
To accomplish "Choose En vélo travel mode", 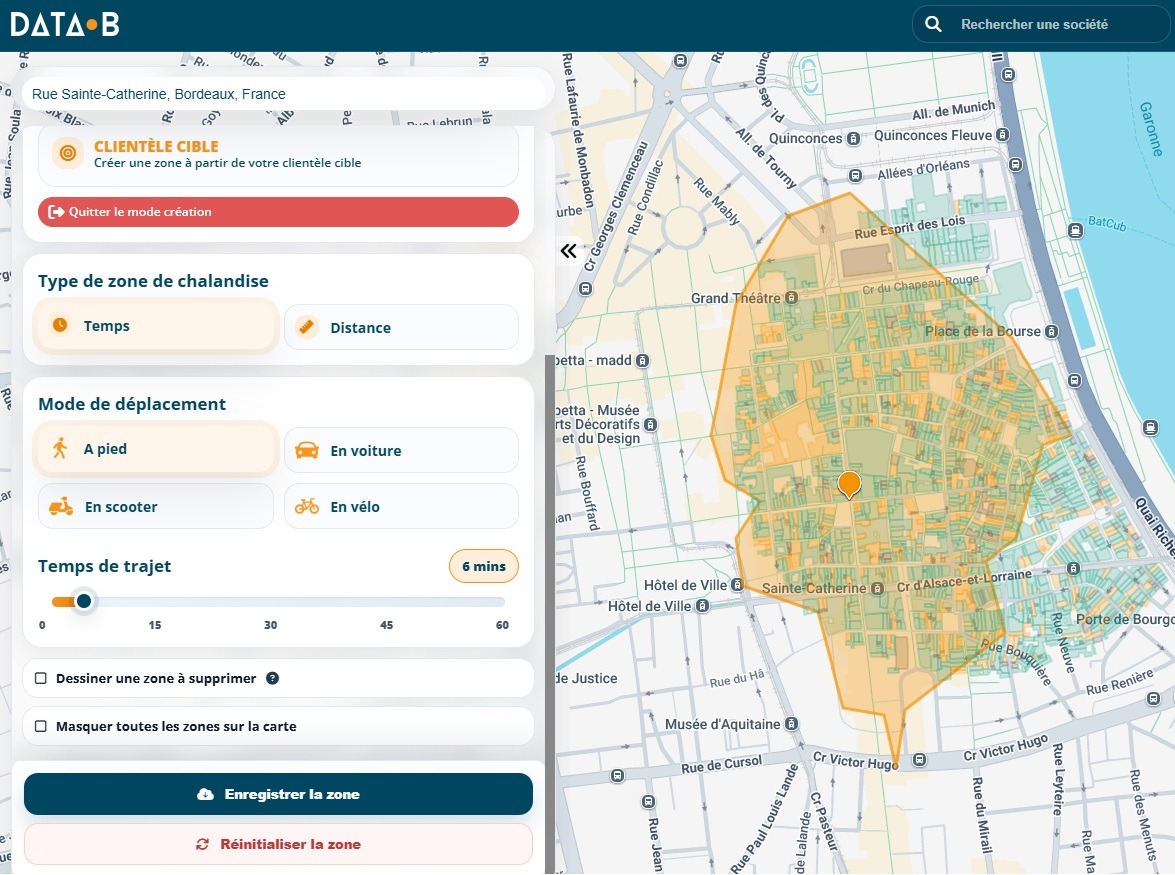I will 401,506.
